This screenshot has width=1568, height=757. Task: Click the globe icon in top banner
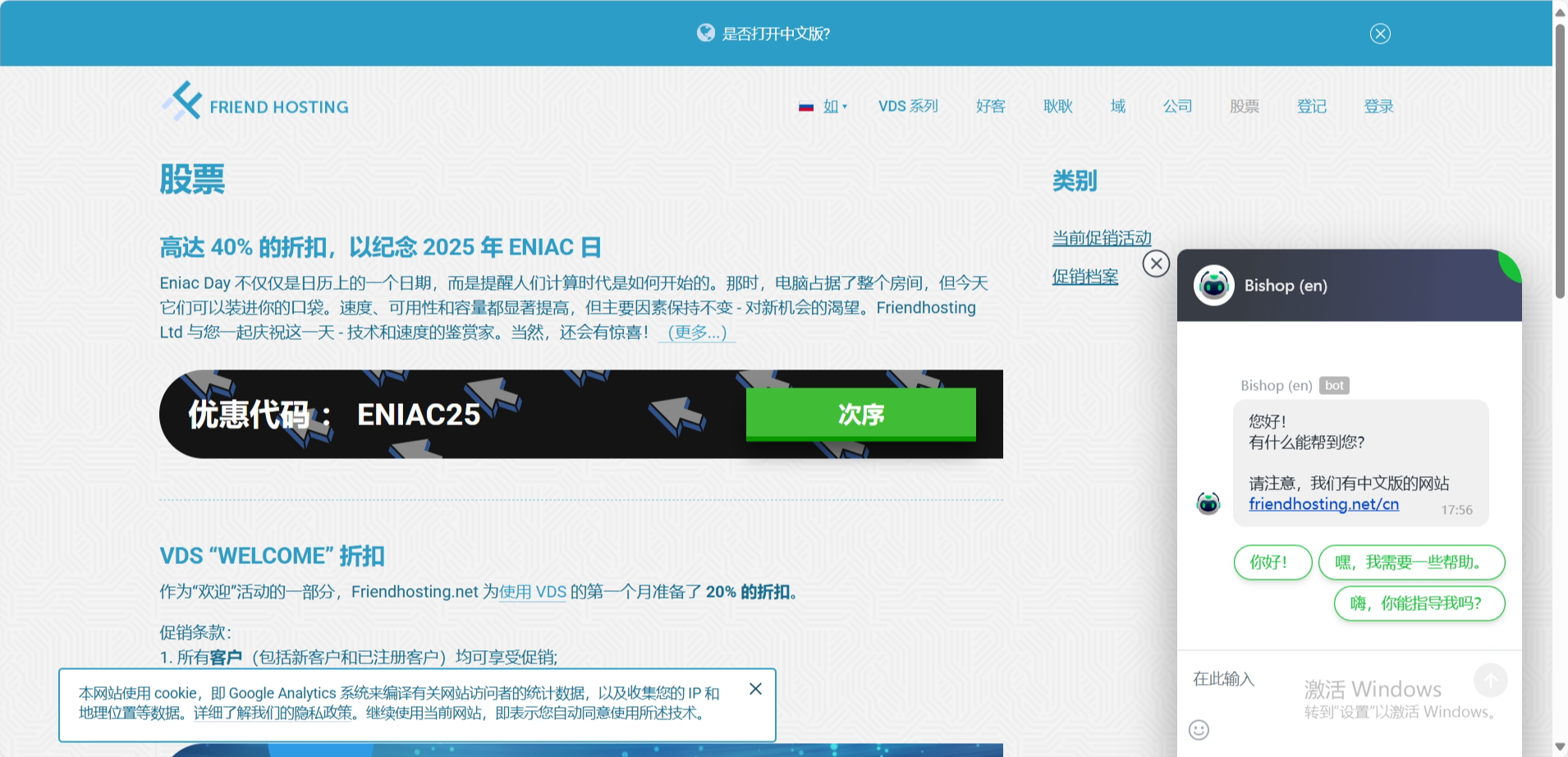[x=706, y=33]
